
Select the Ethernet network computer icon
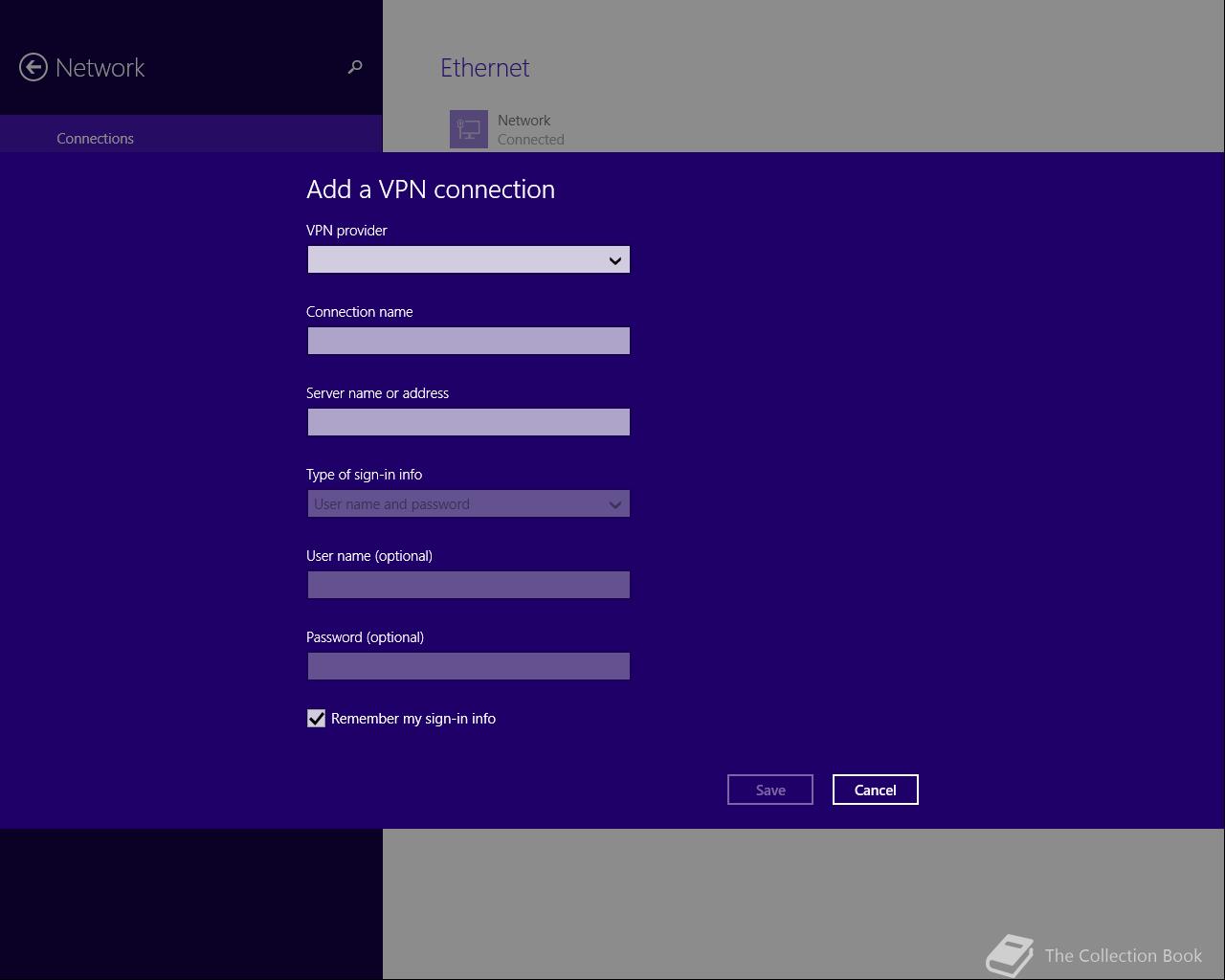(x=469, y=129)
